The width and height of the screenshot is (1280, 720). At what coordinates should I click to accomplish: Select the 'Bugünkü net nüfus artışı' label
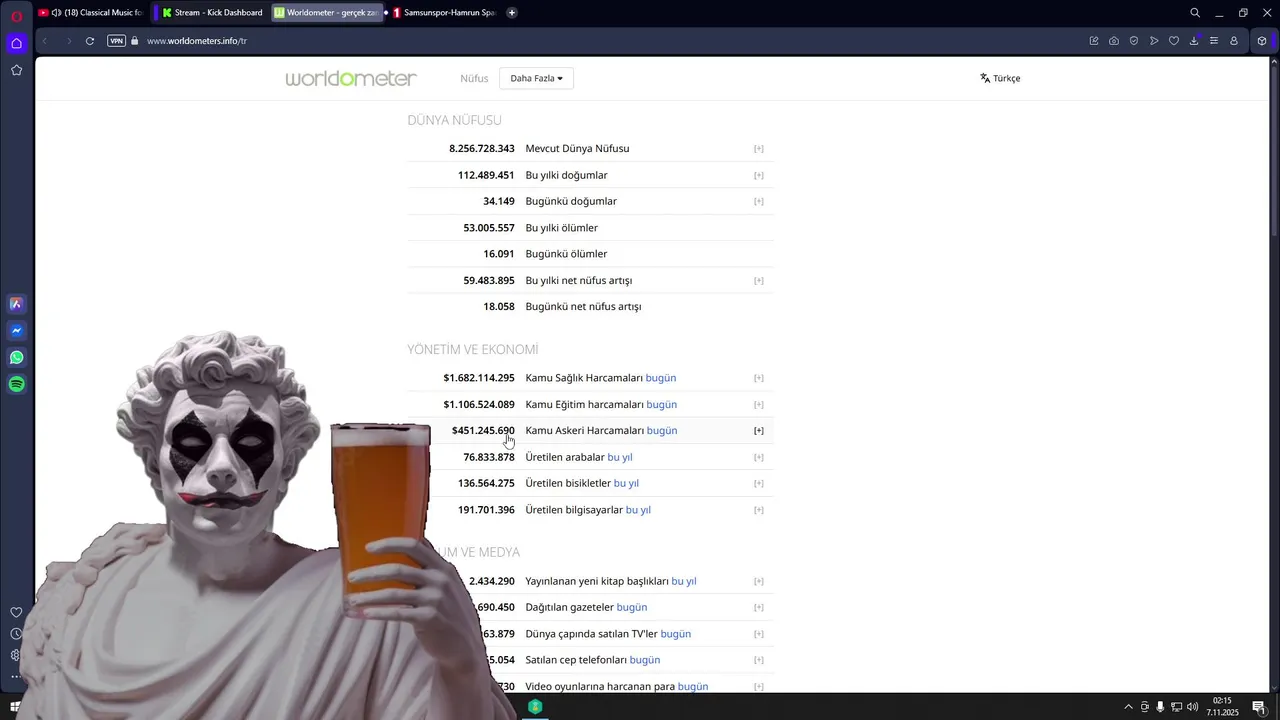pyautogui.click(x=583, y=307)
